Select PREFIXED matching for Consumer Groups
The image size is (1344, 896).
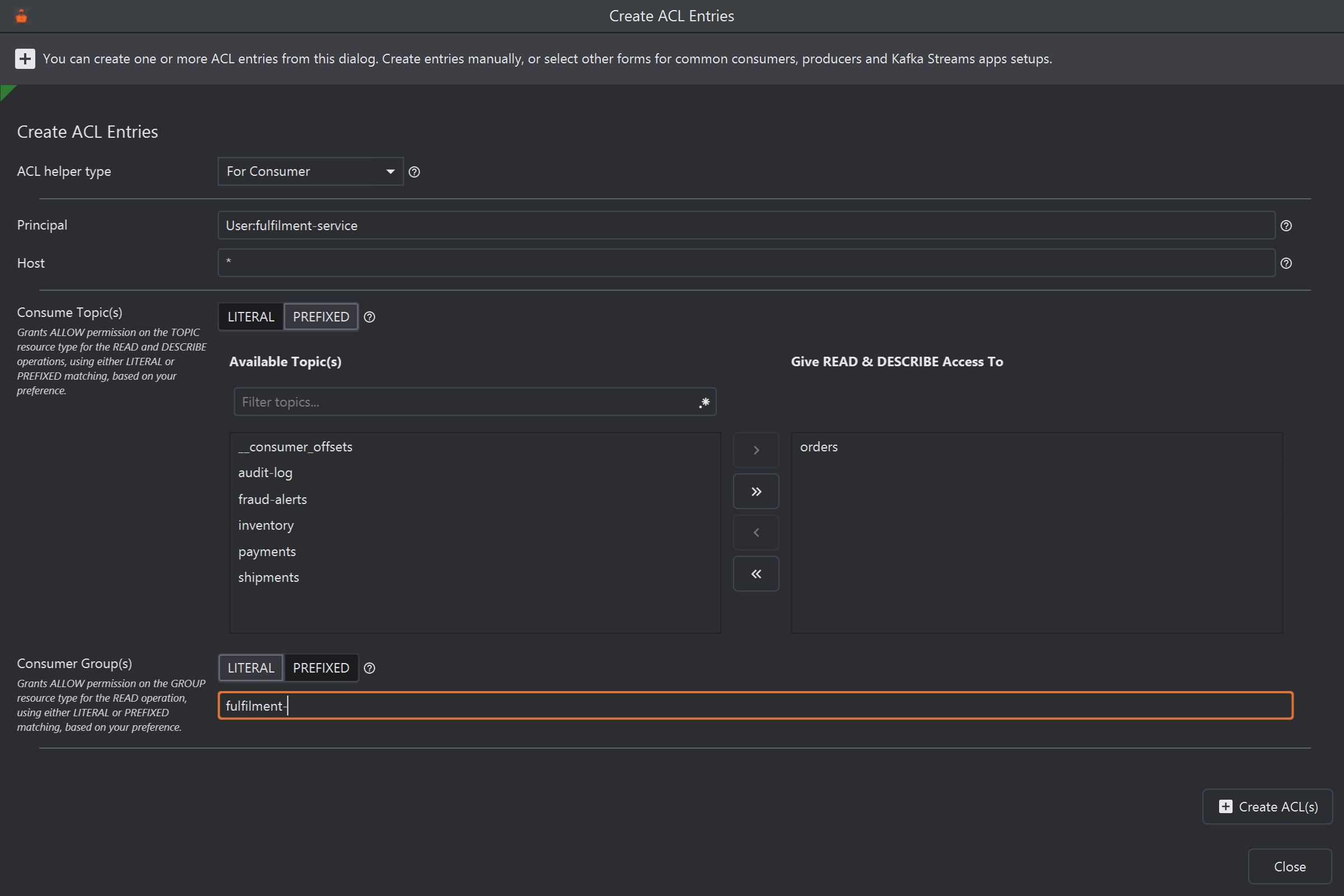click(321, 668)
